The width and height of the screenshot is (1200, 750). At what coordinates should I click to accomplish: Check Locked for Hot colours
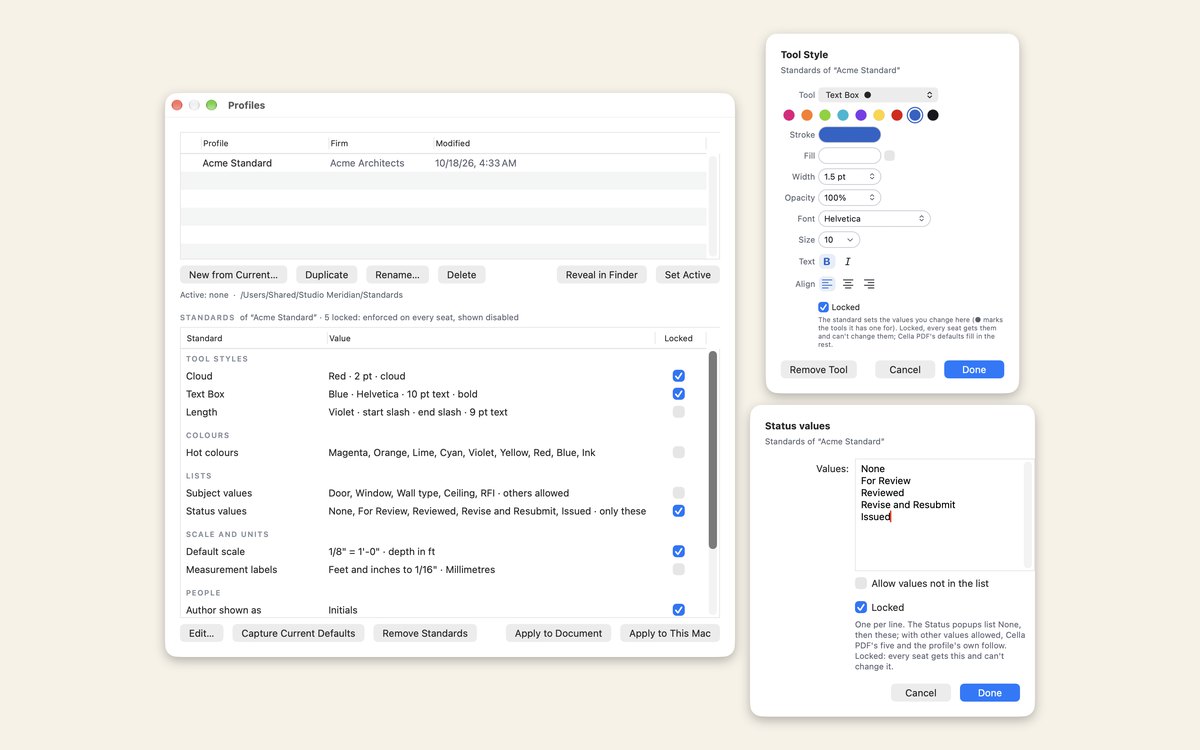tap(679, 453)
